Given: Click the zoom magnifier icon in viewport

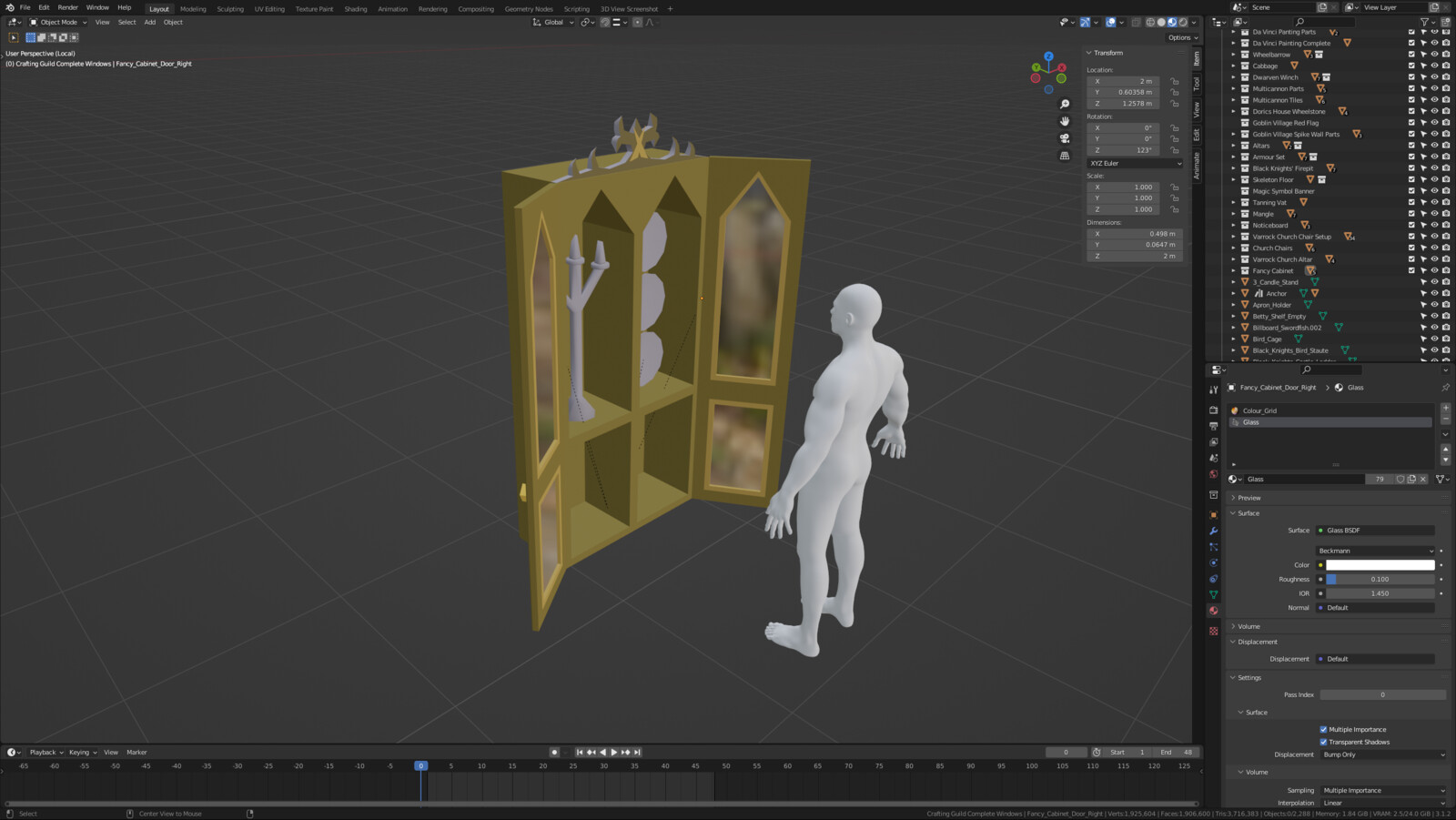Looking at the screenshot, I should tap(1064, 104).
